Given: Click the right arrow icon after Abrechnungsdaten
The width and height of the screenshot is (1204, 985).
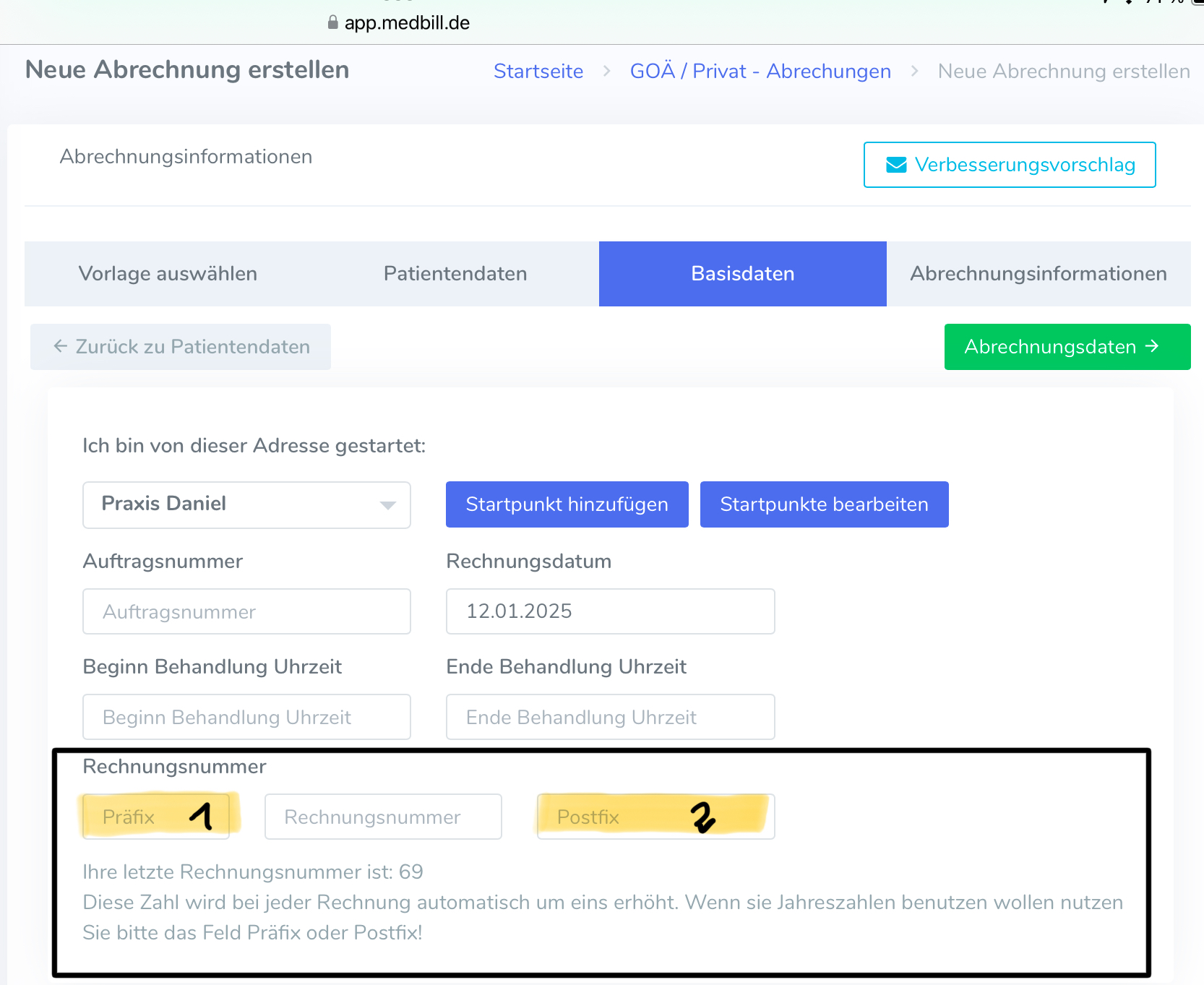Looking at the screenshot, I should coord(1153,347).
